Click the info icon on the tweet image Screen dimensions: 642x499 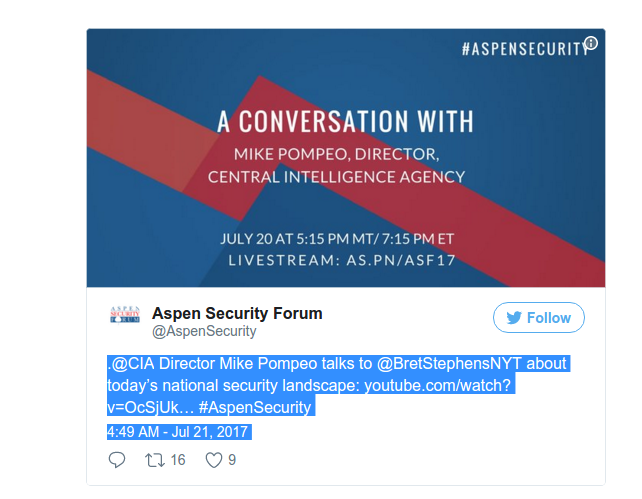pyautogui.click(x=591, y=43)
